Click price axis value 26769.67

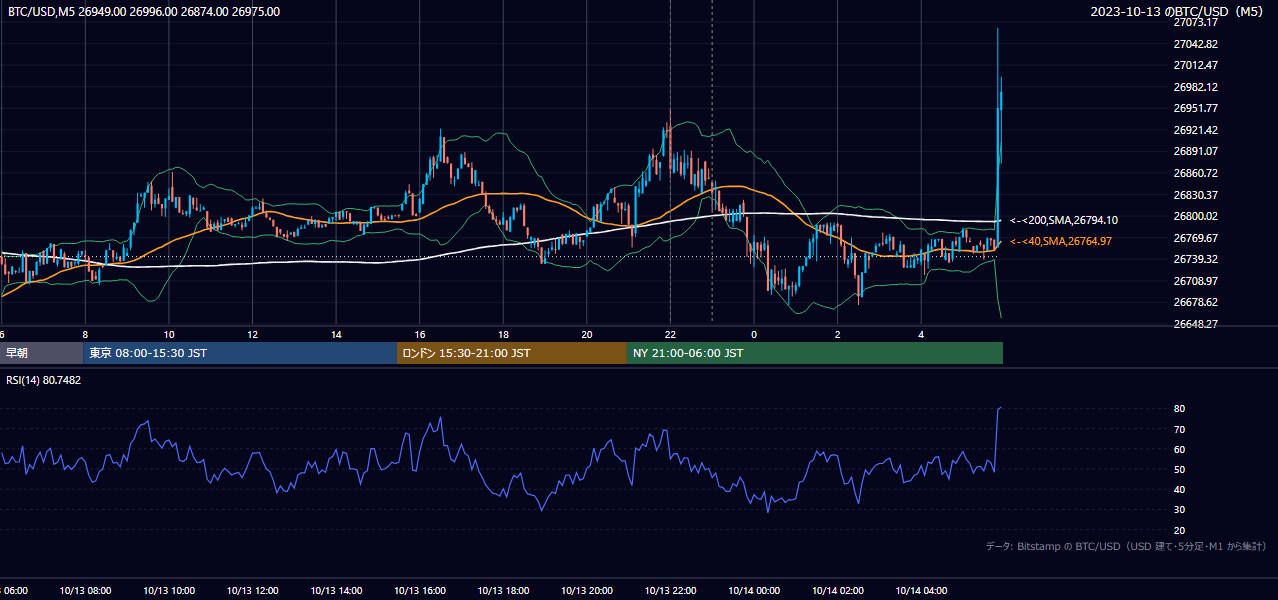[x=1195, y=238]
